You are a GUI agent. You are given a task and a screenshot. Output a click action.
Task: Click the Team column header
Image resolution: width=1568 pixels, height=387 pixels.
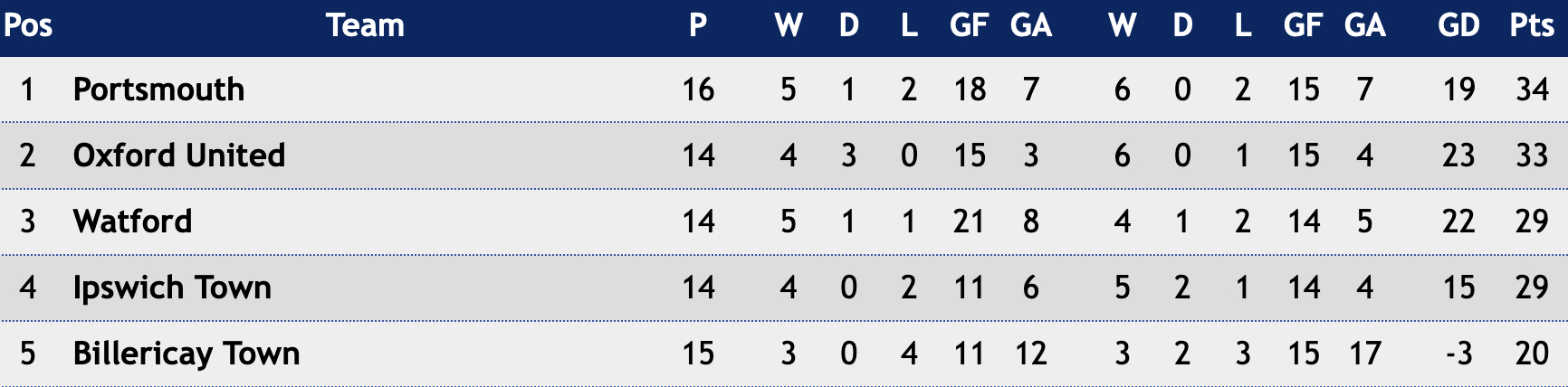(x=365, y=25)
